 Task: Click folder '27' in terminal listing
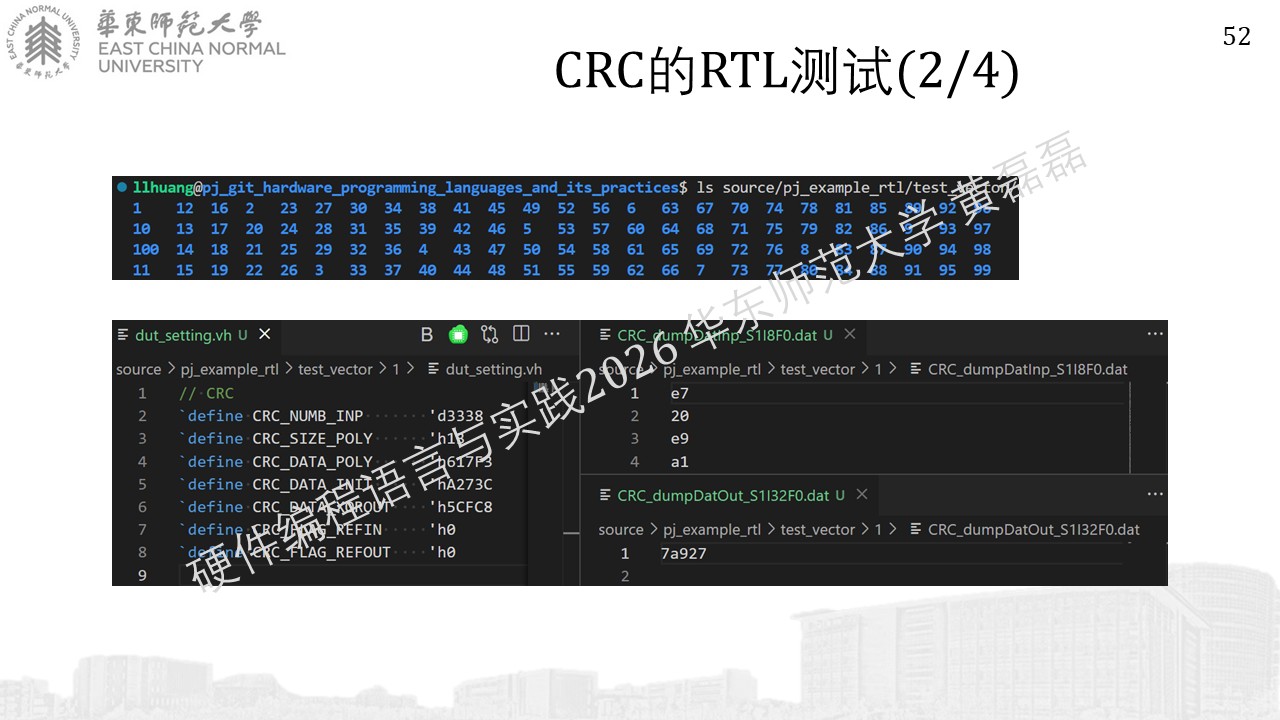323,208
